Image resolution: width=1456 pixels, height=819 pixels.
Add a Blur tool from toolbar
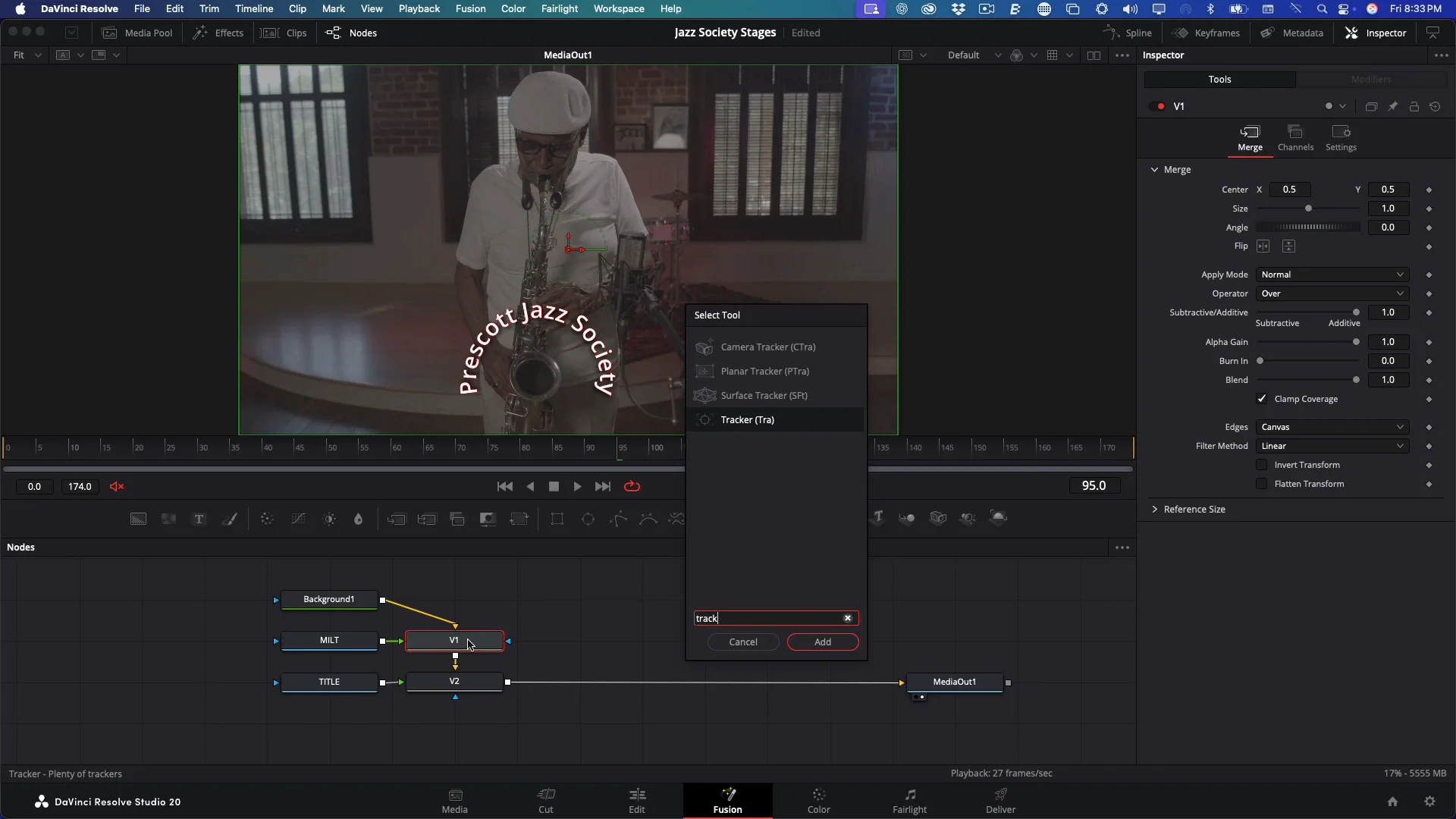pos(359,519)
